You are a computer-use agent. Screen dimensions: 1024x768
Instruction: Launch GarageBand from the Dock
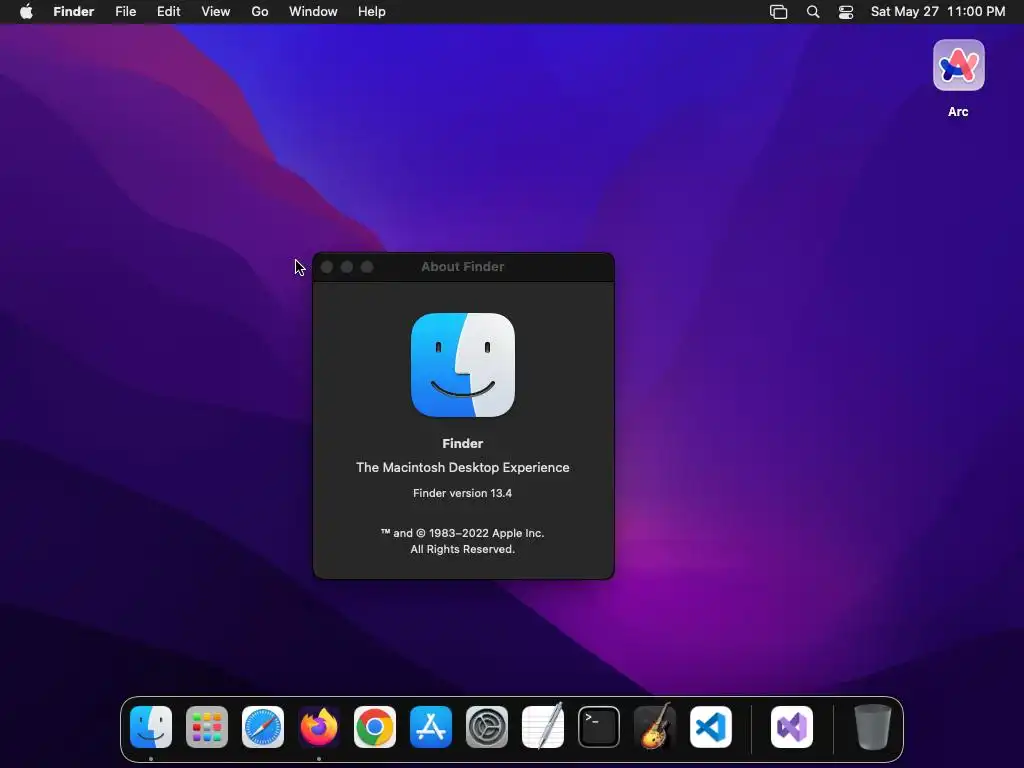tap(655, 726)
